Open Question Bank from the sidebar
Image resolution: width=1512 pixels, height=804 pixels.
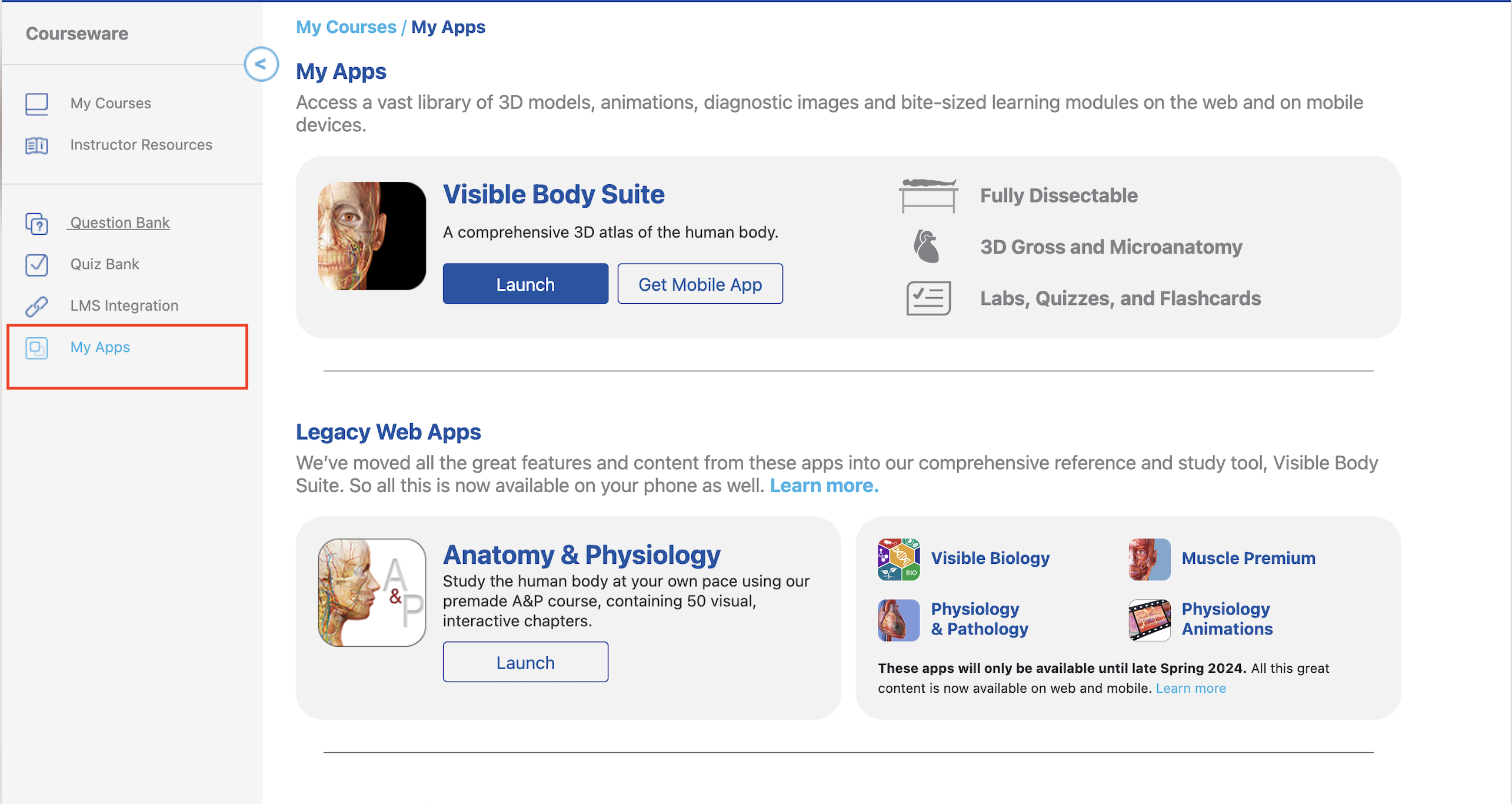pyautogui.click(x=36, y=224)
